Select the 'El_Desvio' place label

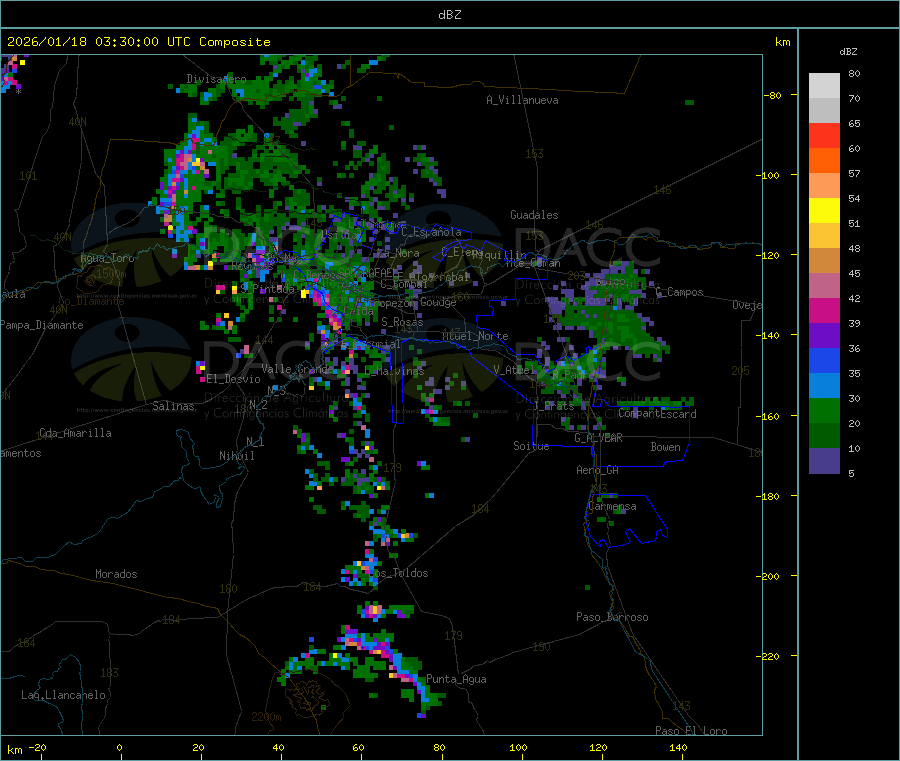point(233,379)
